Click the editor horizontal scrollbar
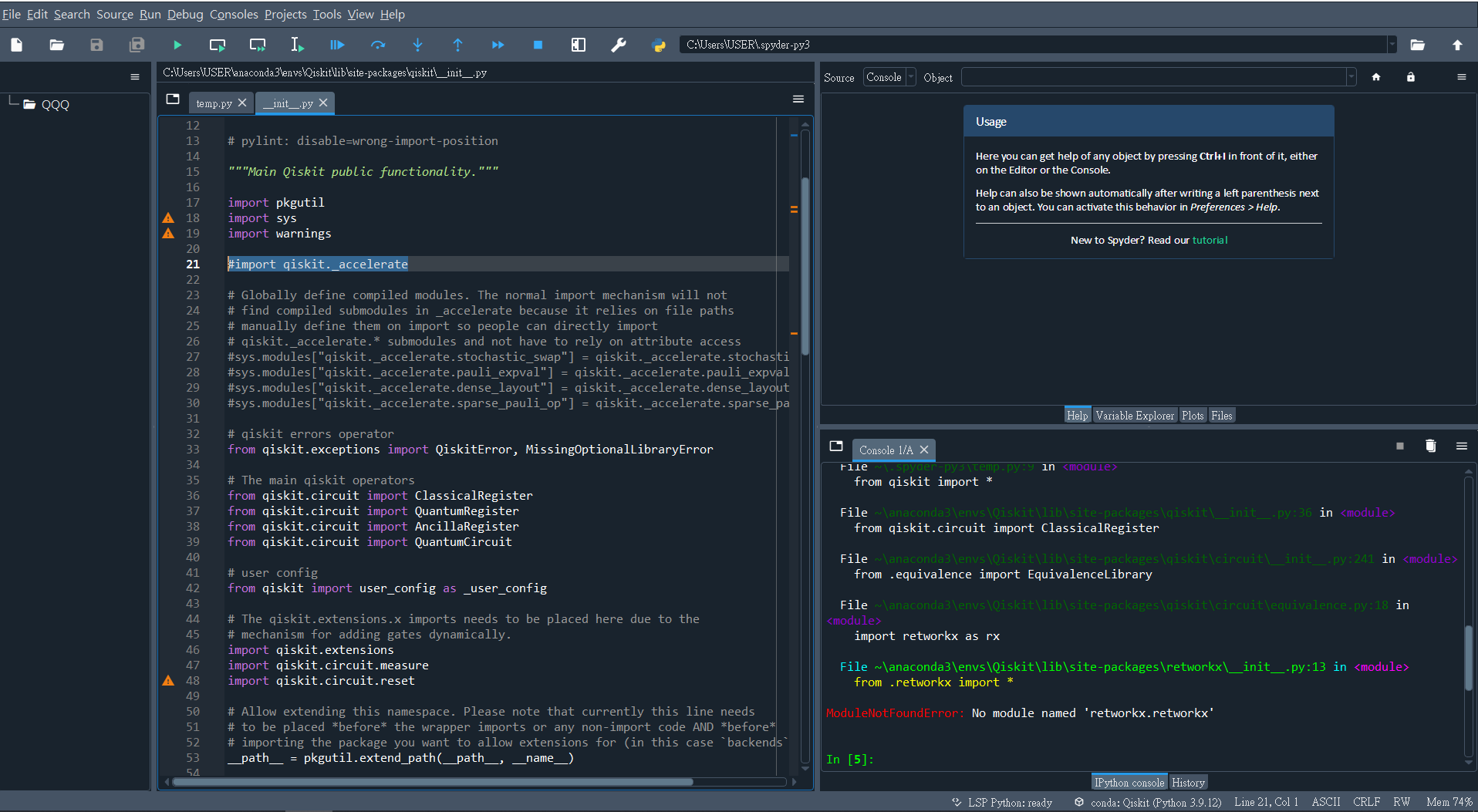 pyautogui.click(x=432, y=782)
